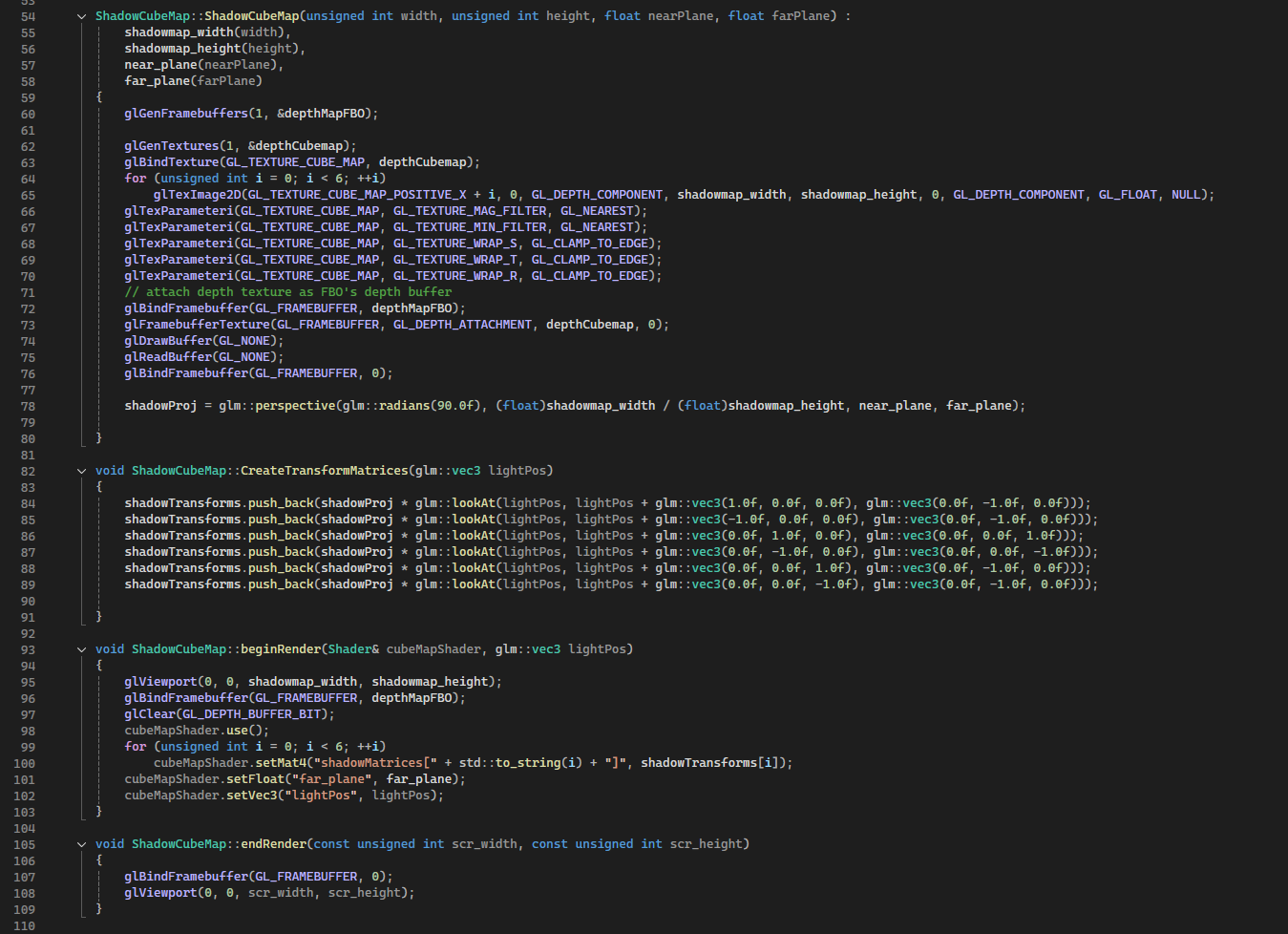The height and width of the screenshot is (934, 1288).
Task: Place cursor on glTexImage2D call
Action: [197, 195]
